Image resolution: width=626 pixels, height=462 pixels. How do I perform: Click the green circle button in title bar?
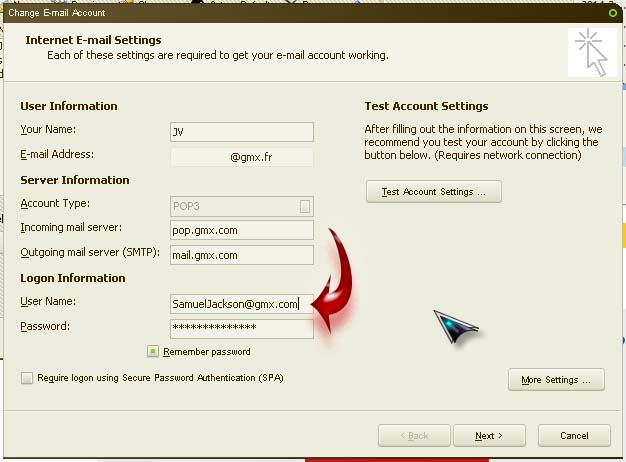612,12
